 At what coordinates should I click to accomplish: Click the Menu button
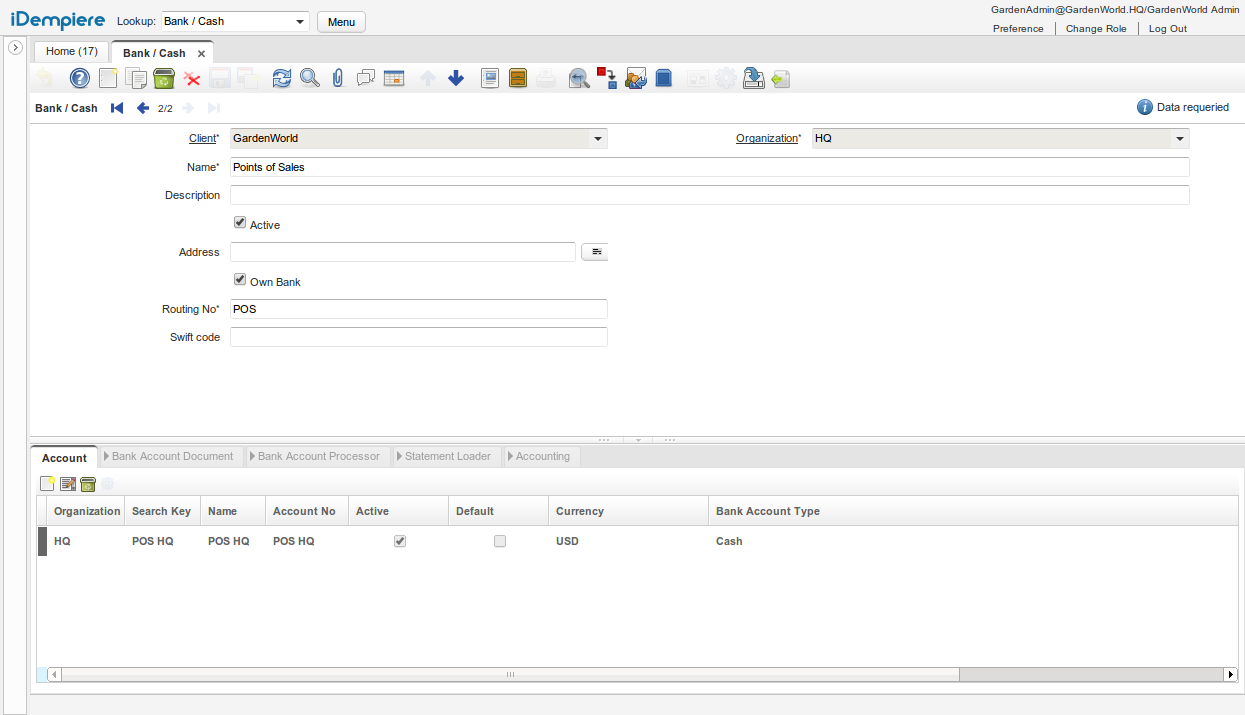[341, 22]
